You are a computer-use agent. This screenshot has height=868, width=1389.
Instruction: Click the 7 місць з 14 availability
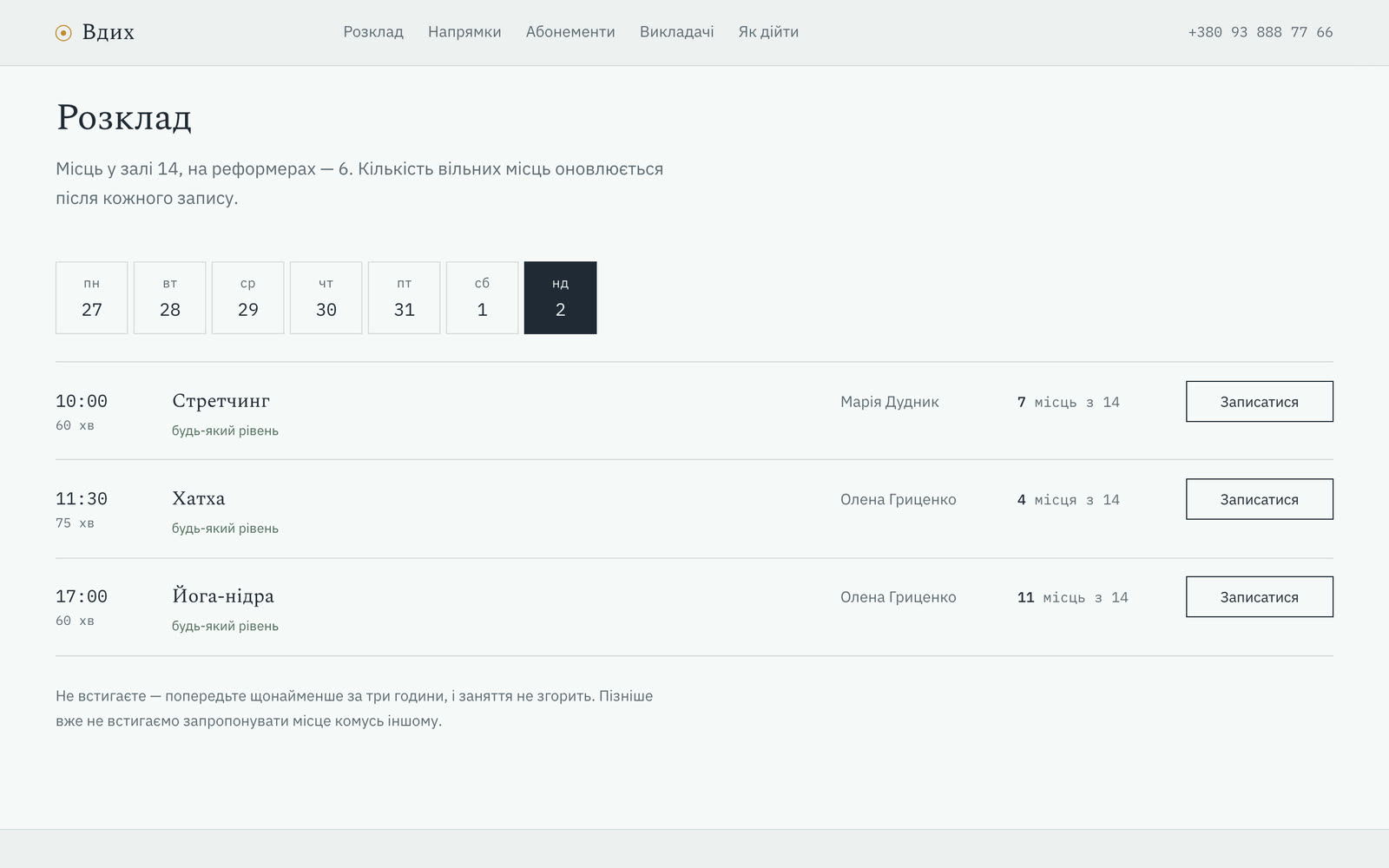click(1069, 402)
